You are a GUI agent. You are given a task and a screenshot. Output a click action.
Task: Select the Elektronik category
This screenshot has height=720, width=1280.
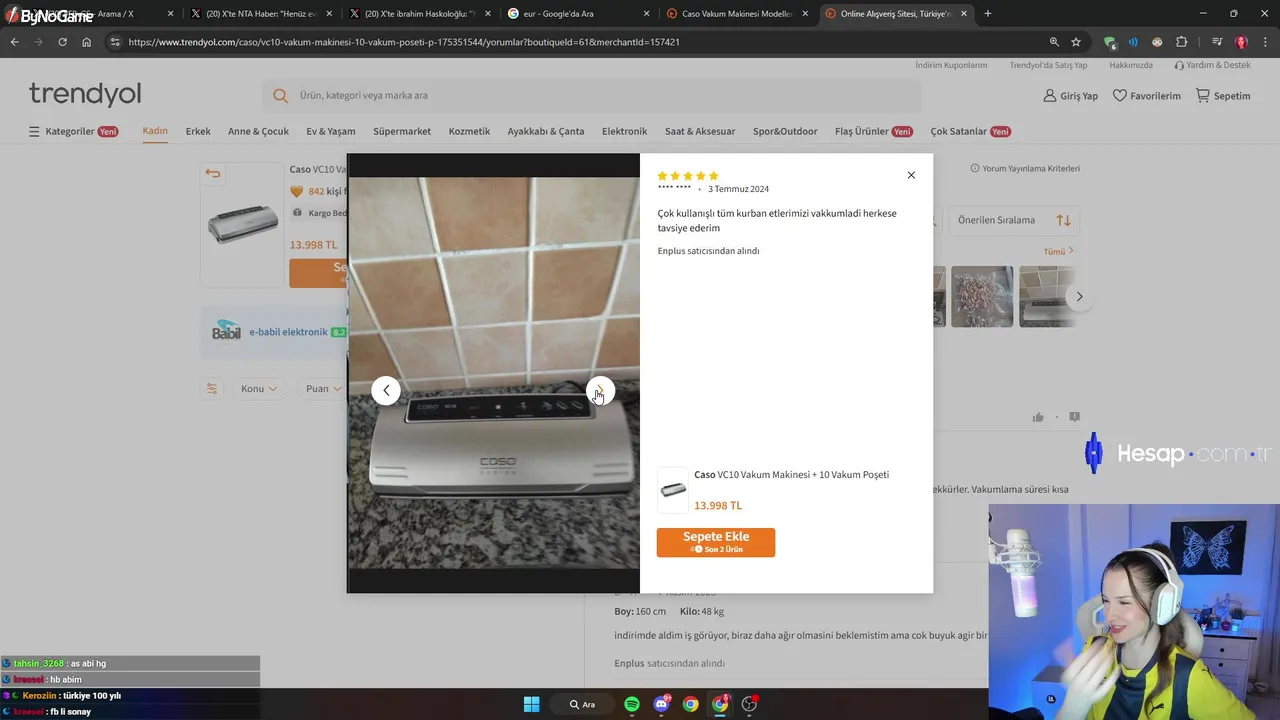point(624,131)
